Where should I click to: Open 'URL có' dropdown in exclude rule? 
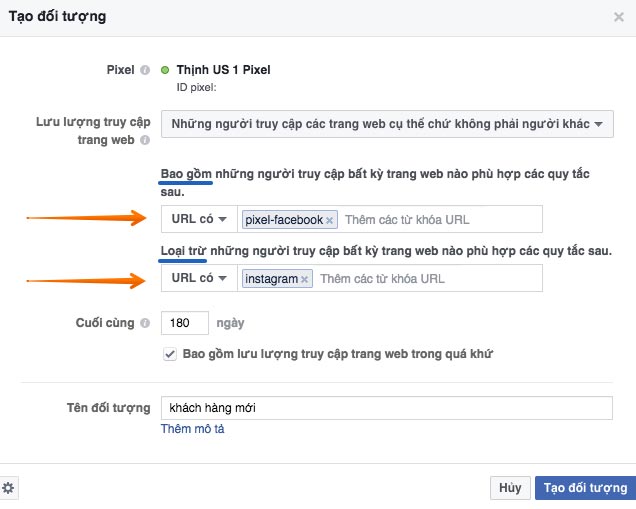[x=199, y=278]
